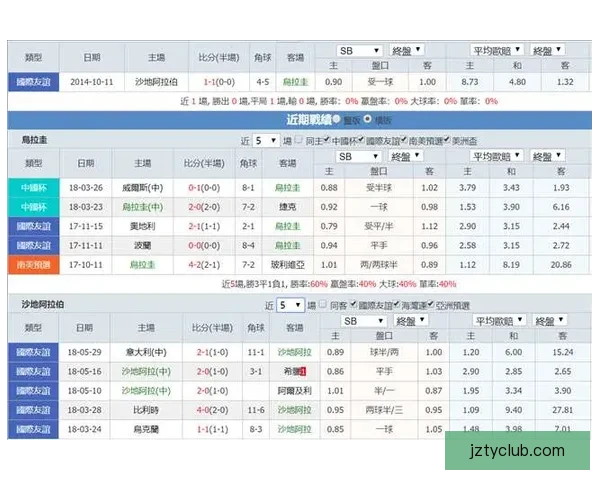Viewport: 600px width, 480px height.
Task: Open 平均歐賠 dropdown in 沙地阿拉伯 section
Action: point(499,320)
